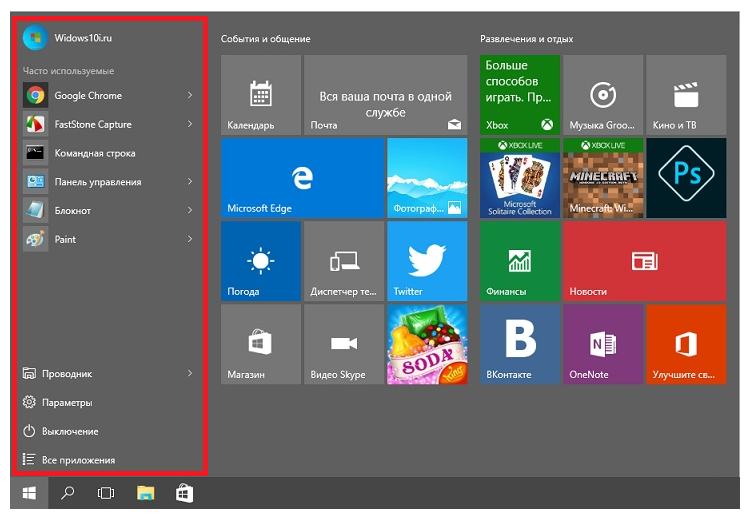Click the Выключение power option
Screen dimensions: 754x522
coord(69,432)
